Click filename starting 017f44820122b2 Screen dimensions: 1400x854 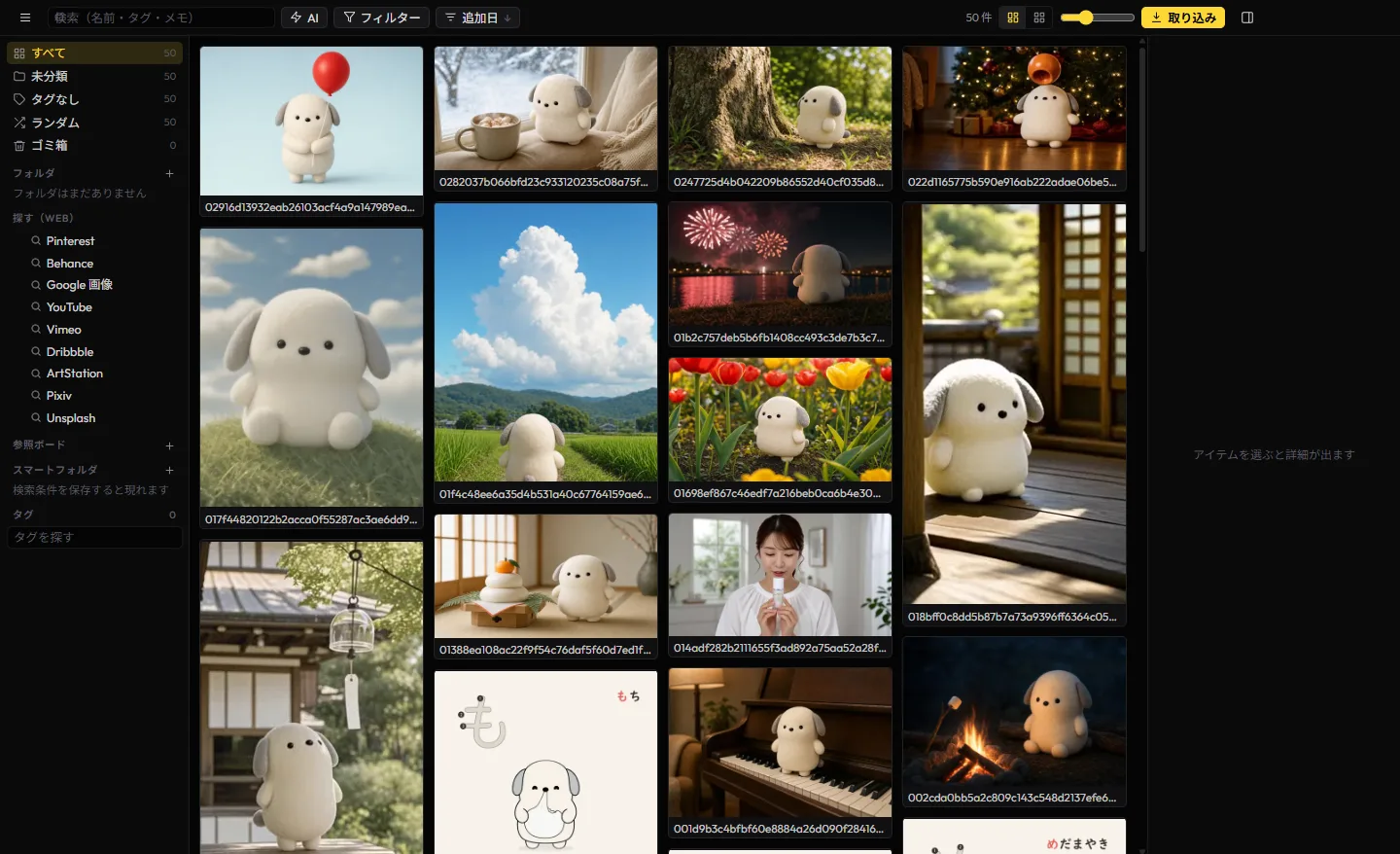311,519
